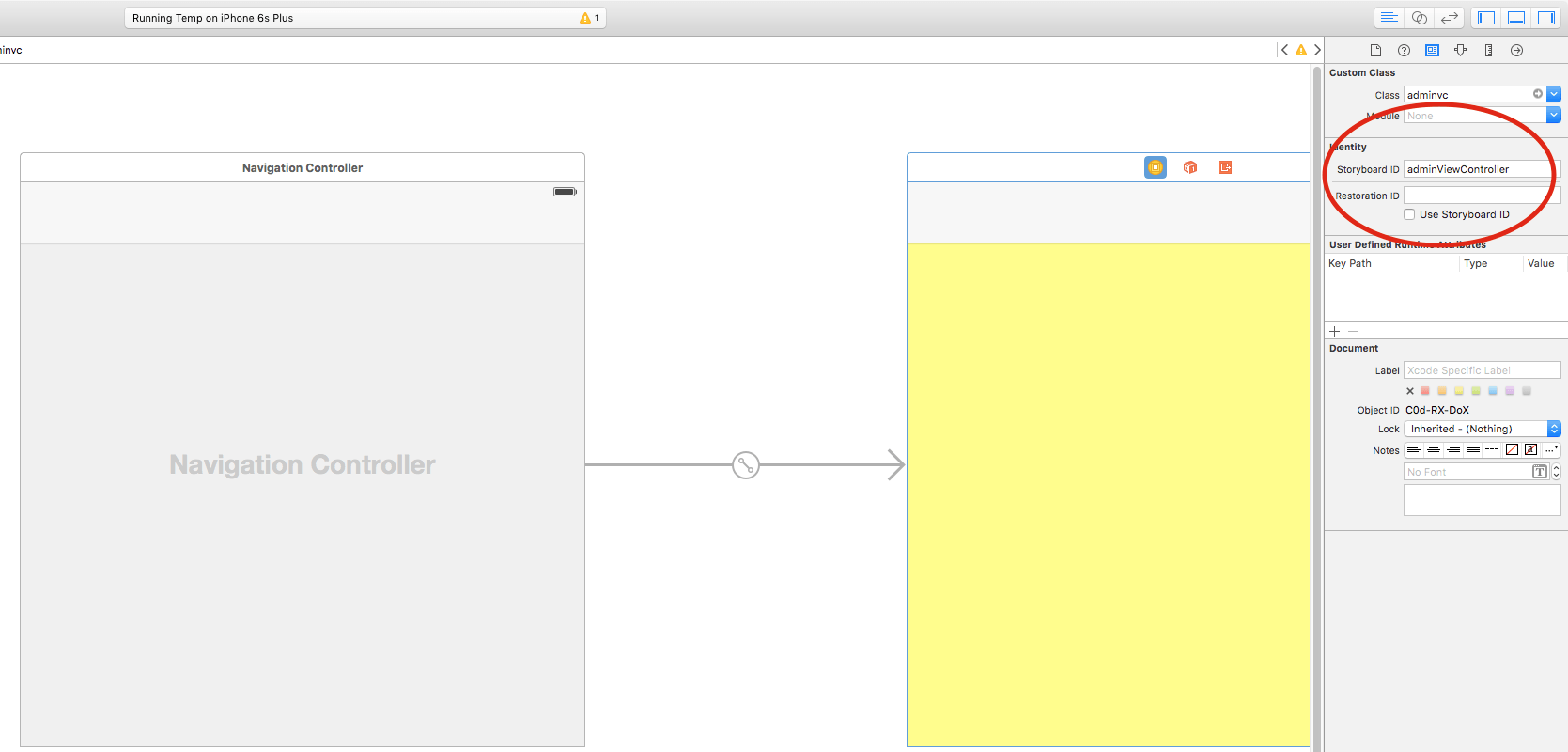Open the Module dropdown list
This screenshot has width=1568, height=752.
click(1554, 116)
